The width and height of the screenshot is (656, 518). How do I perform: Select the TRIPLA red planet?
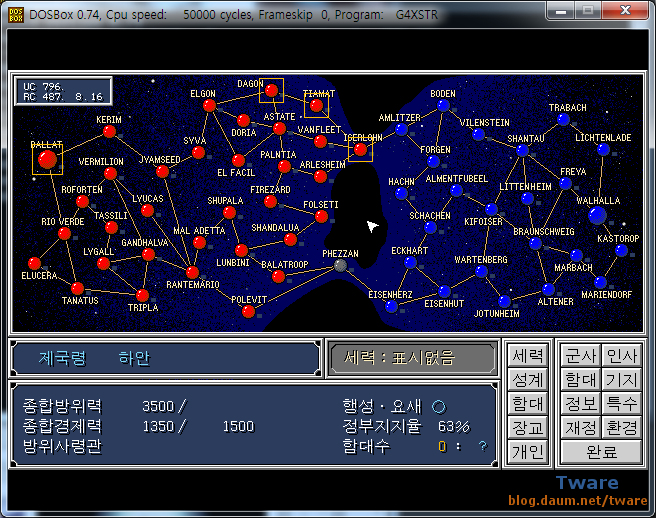coord(142,295)
